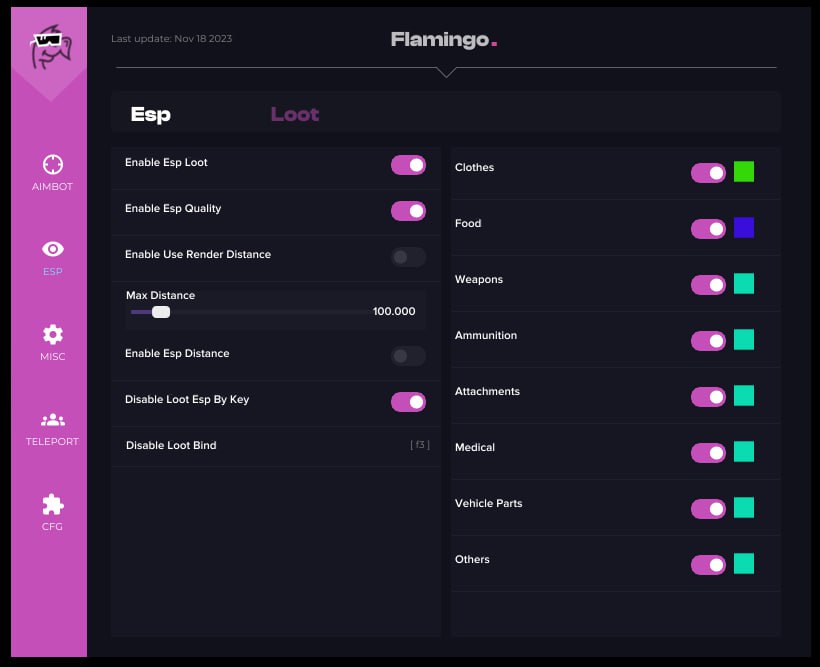The height and width of the screenshot is (667, 820).
Task: Toggle the Vehicle Parts loot switch
Action: (x=708, y=508)
